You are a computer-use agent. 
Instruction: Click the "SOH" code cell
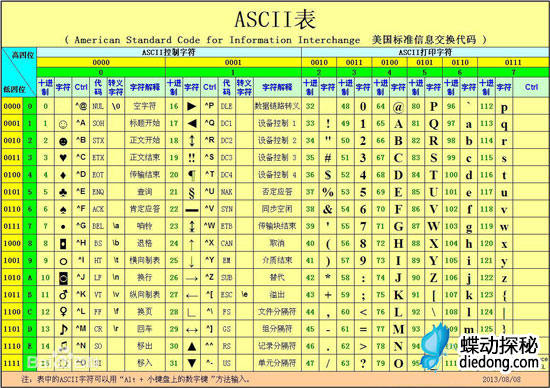(98, 123)
